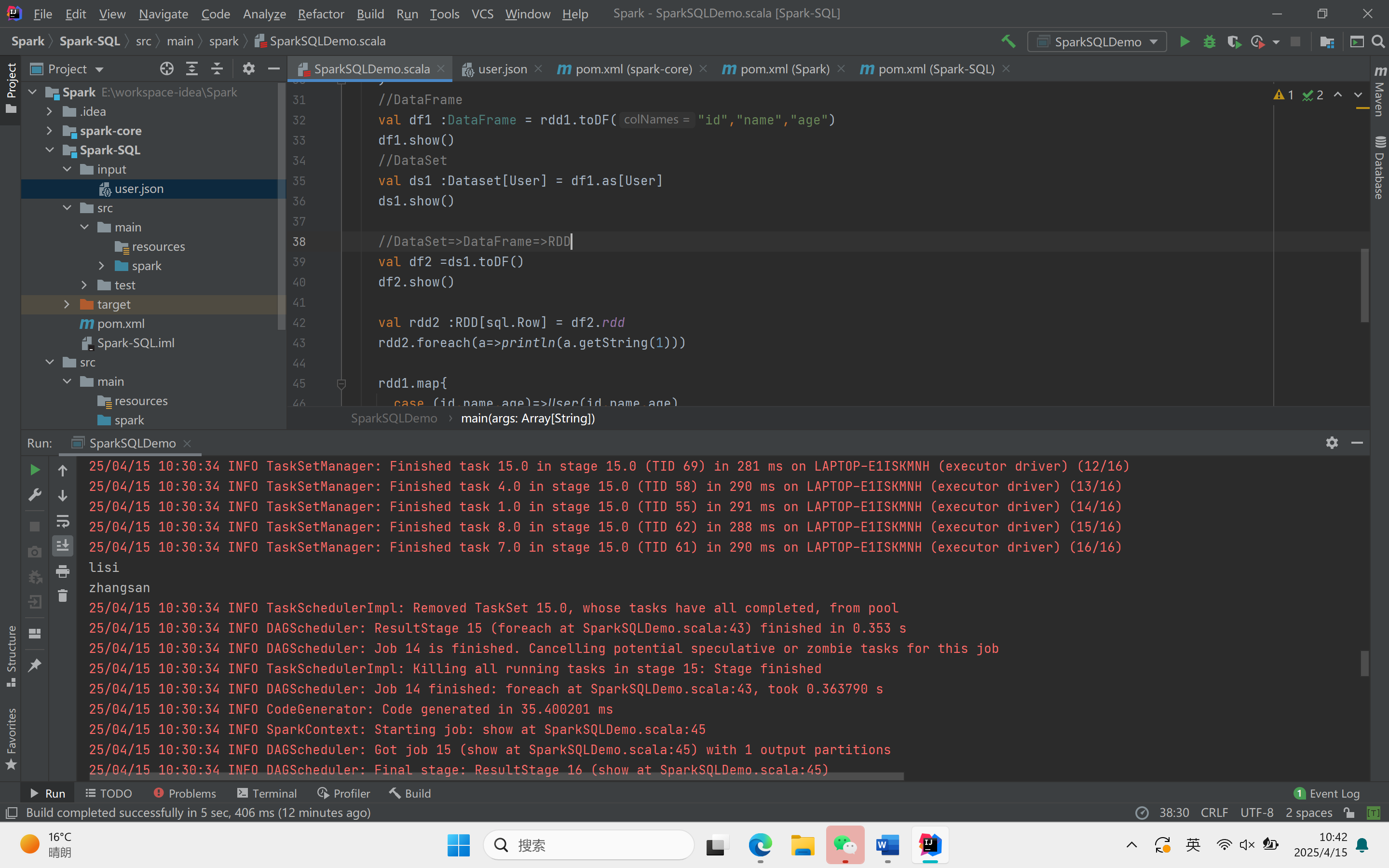1389x868 pixels.
Task: Click the locate-file crosshair icon in the Project panel
Action: click(166, 69)
